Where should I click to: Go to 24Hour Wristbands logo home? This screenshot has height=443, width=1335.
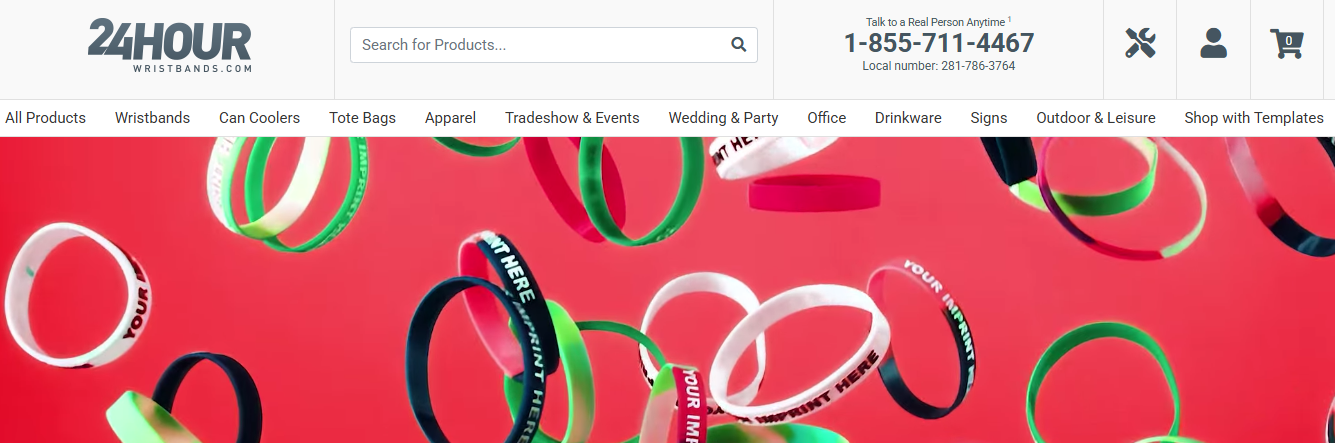[x=170, y=46]
